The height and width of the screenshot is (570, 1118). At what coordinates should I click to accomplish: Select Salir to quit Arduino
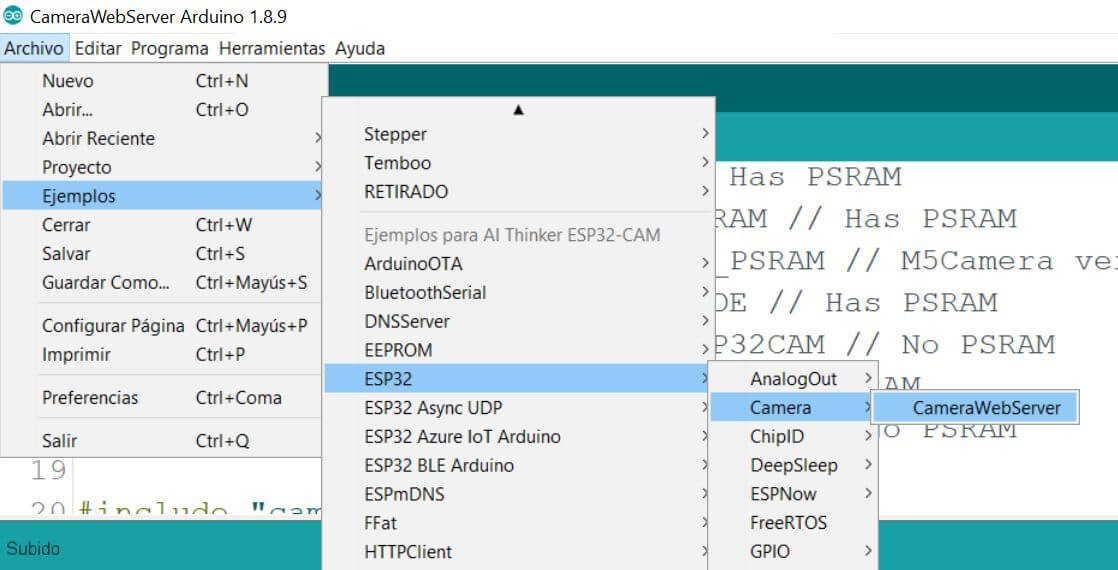60,441
